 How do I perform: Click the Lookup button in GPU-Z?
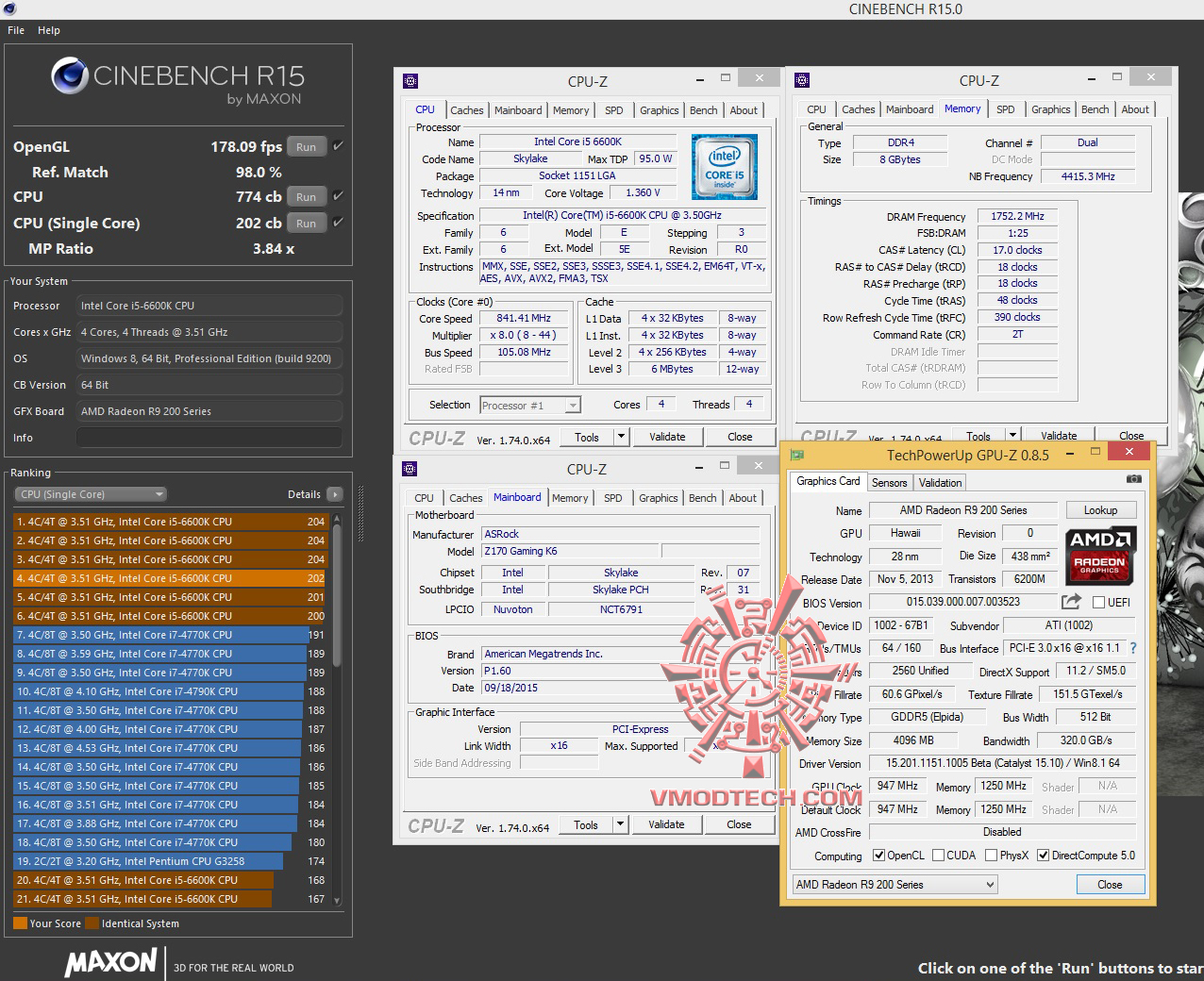point(1101,509)
